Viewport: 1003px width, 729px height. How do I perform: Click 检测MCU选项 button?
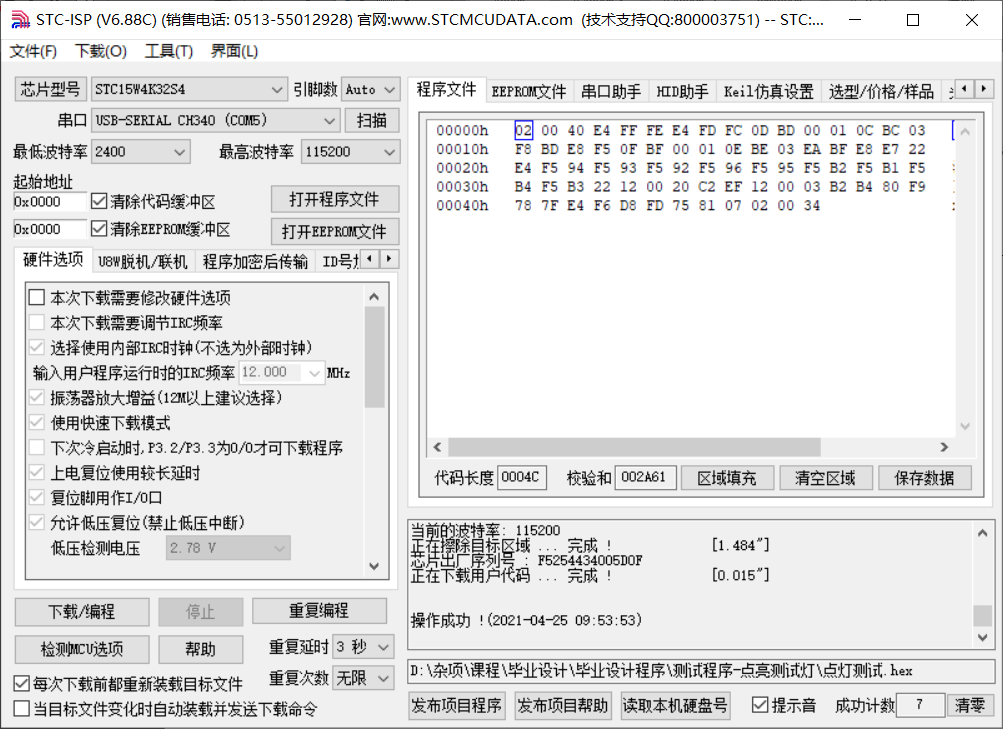point(82,650)
